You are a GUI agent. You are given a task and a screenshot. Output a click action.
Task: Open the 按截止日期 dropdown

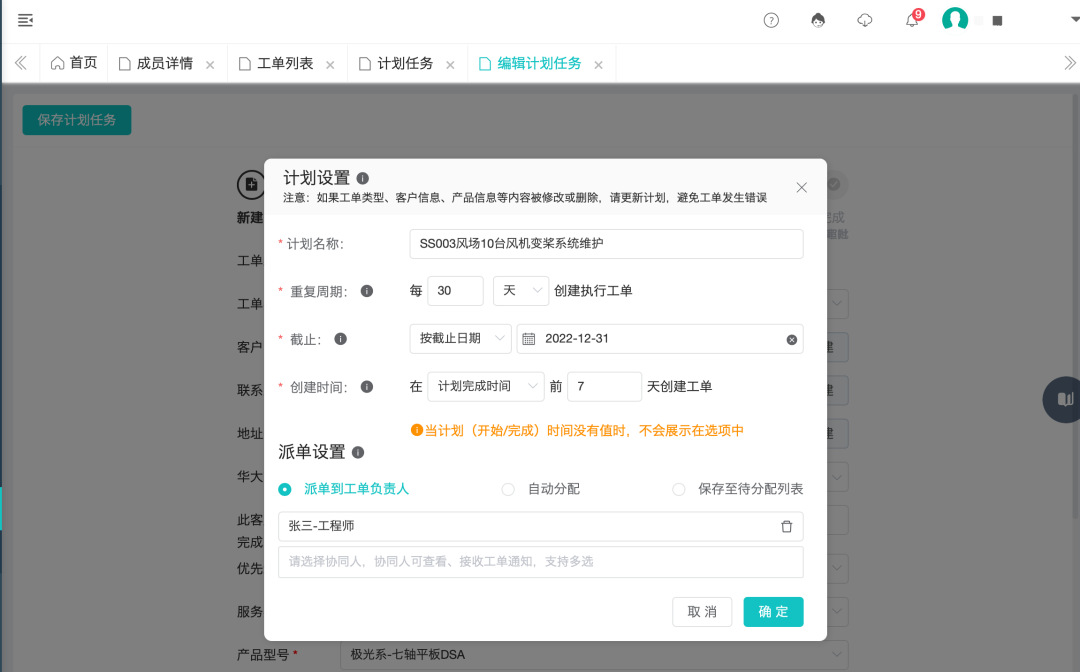pos(460,339)
